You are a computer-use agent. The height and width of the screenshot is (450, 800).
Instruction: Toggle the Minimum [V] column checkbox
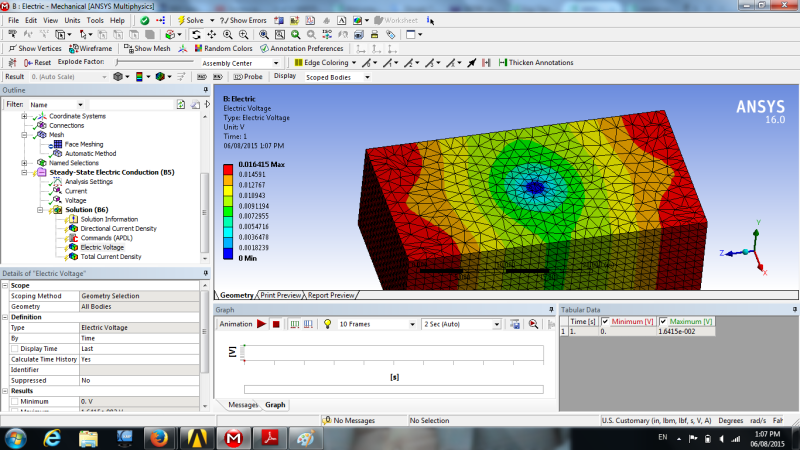[605, 321]
